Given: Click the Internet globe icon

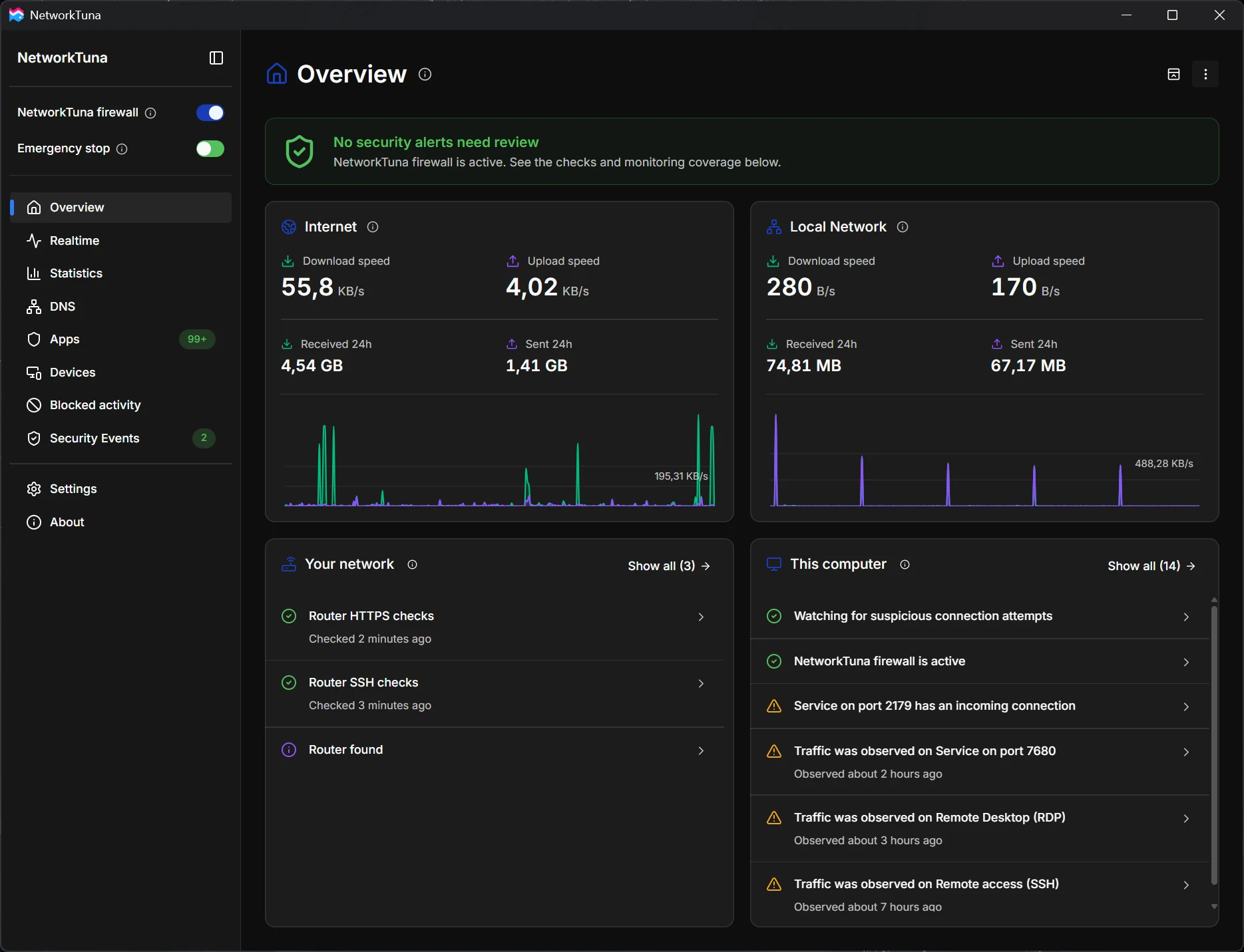Looking at the screenshot, I should point(289,227).
